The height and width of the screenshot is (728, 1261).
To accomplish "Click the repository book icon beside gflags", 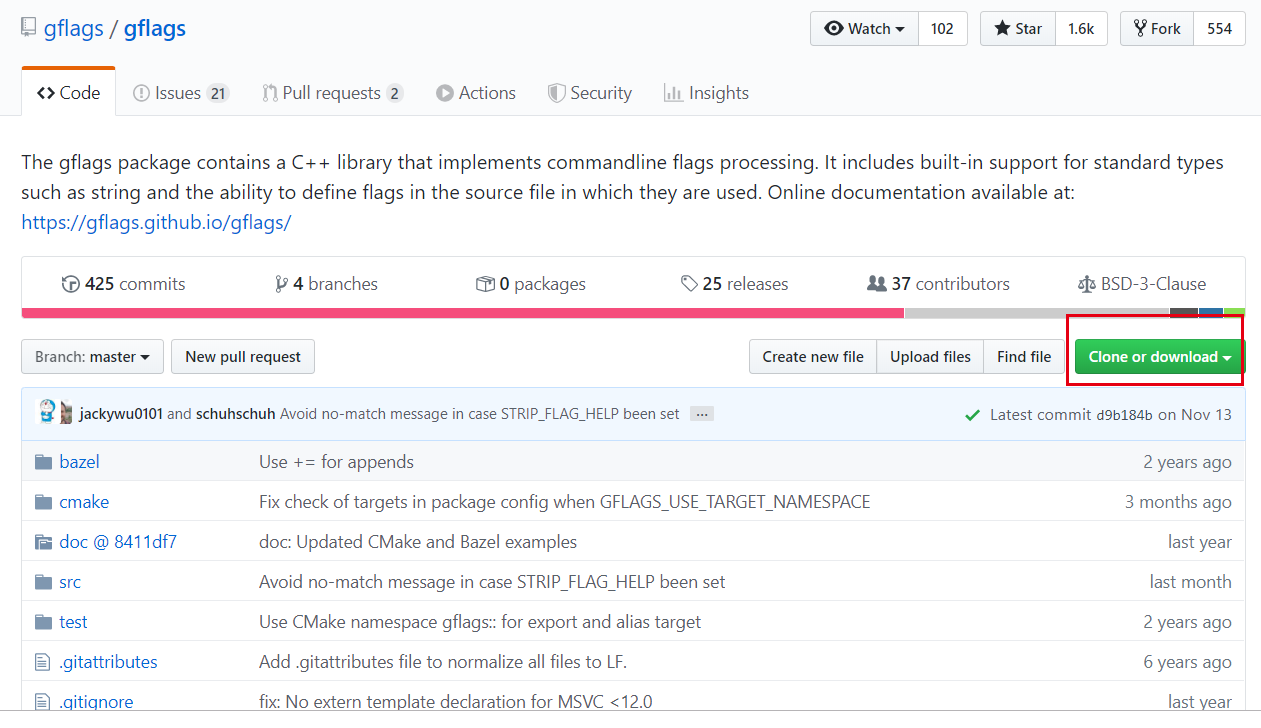I will click(29, 28).
